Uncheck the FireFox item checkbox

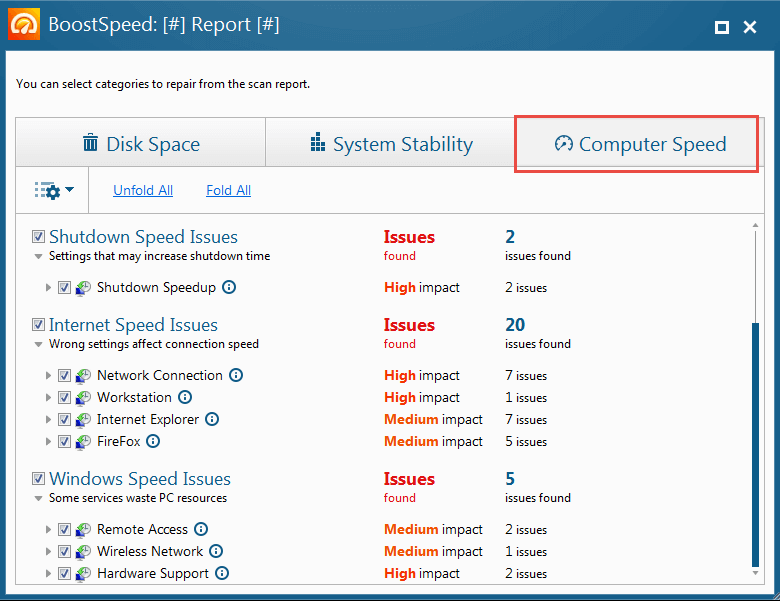pyautogui.click(x=64, y=441)
